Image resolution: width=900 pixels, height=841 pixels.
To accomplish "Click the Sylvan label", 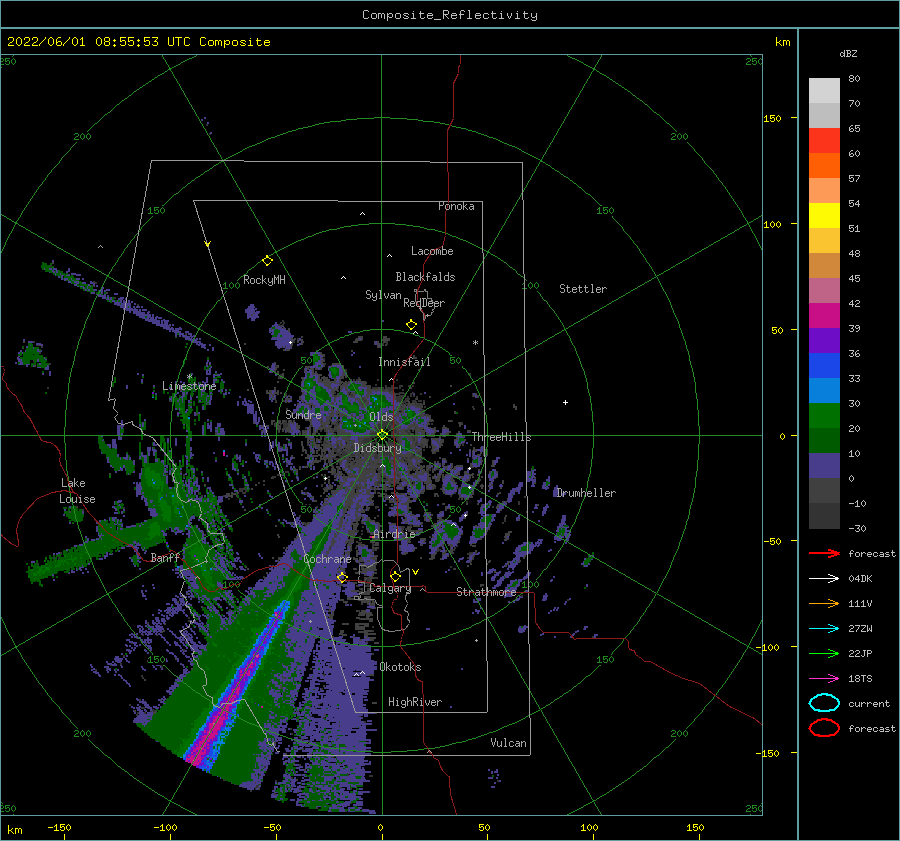I will pyautogui.click(x=383, y=295).
